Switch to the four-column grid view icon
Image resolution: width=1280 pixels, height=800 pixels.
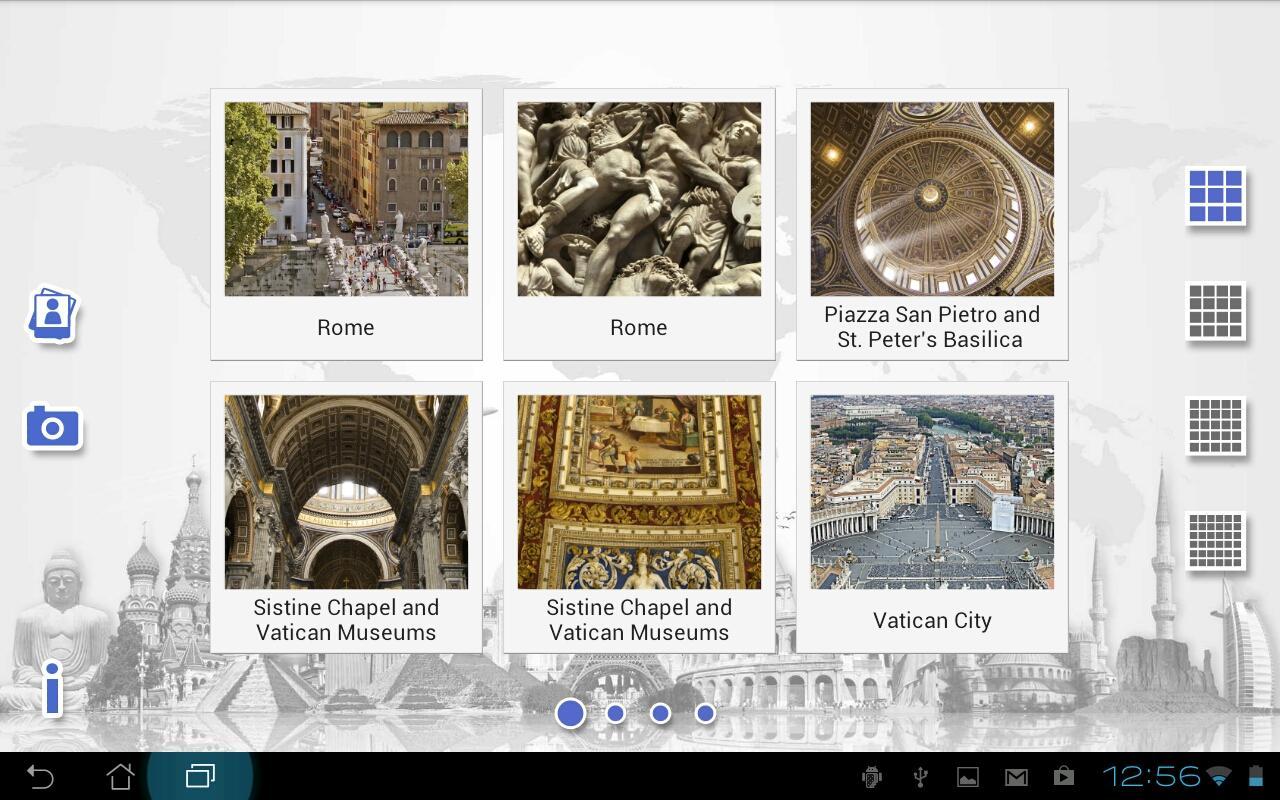1215,310
